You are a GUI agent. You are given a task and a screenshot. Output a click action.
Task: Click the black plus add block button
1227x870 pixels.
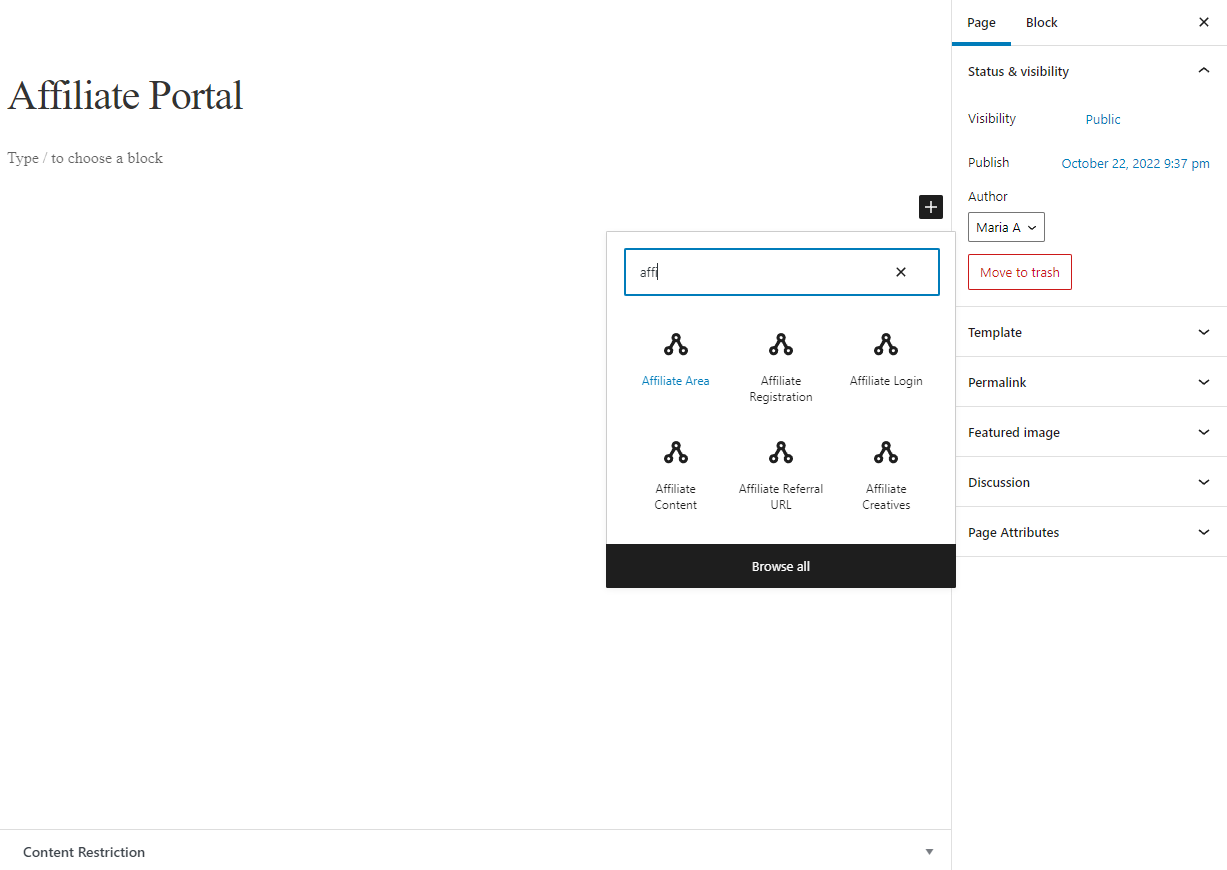pyautogui.click(x=931, y=207)
